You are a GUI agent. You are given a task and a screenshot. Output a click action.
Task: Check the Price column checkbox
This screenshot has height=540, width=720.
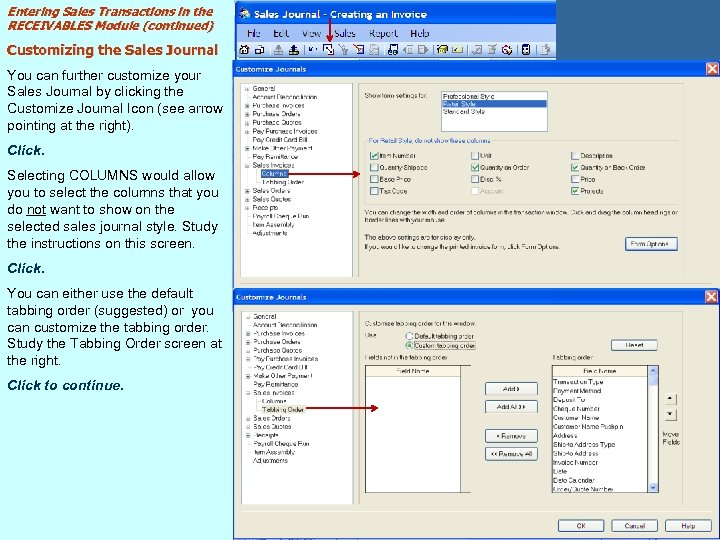coord(574,179)
